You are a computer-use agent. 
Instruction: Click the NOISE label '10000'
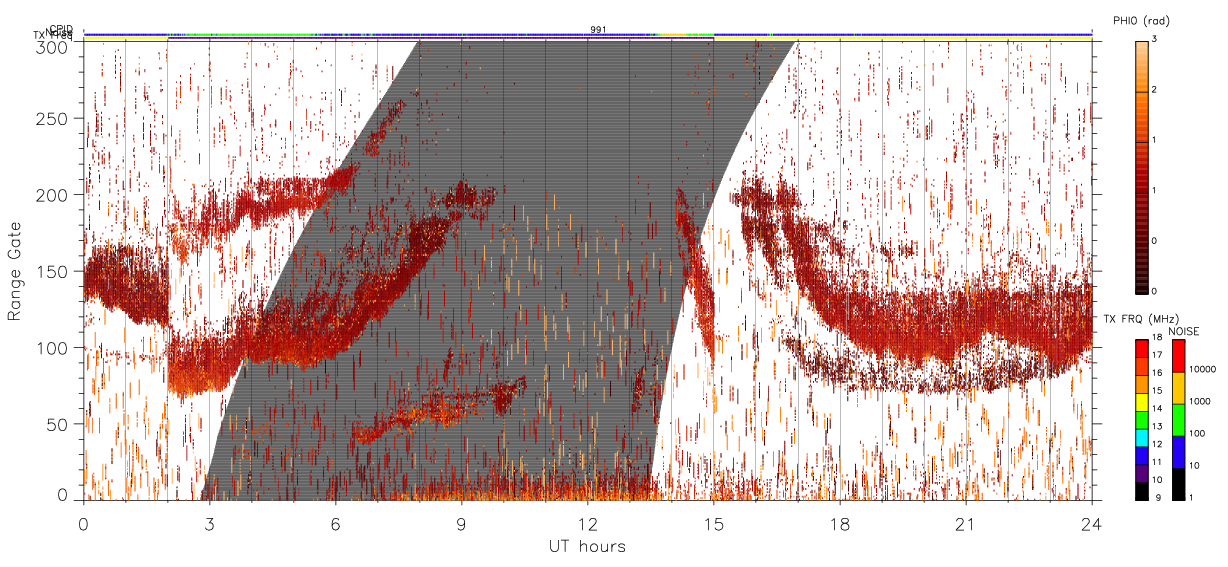tap(1203, 370)
